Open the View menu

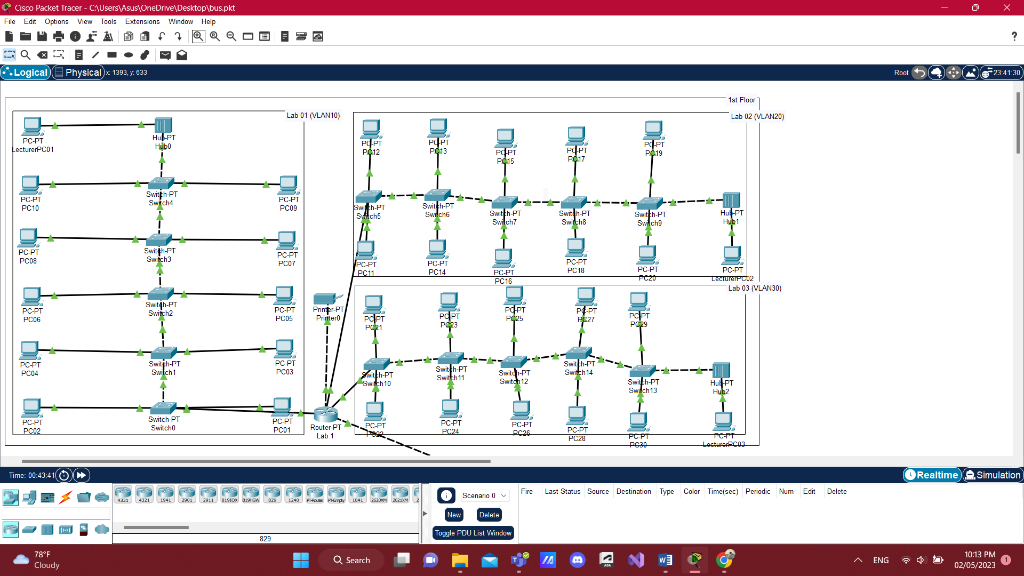[x=85, y=22]
